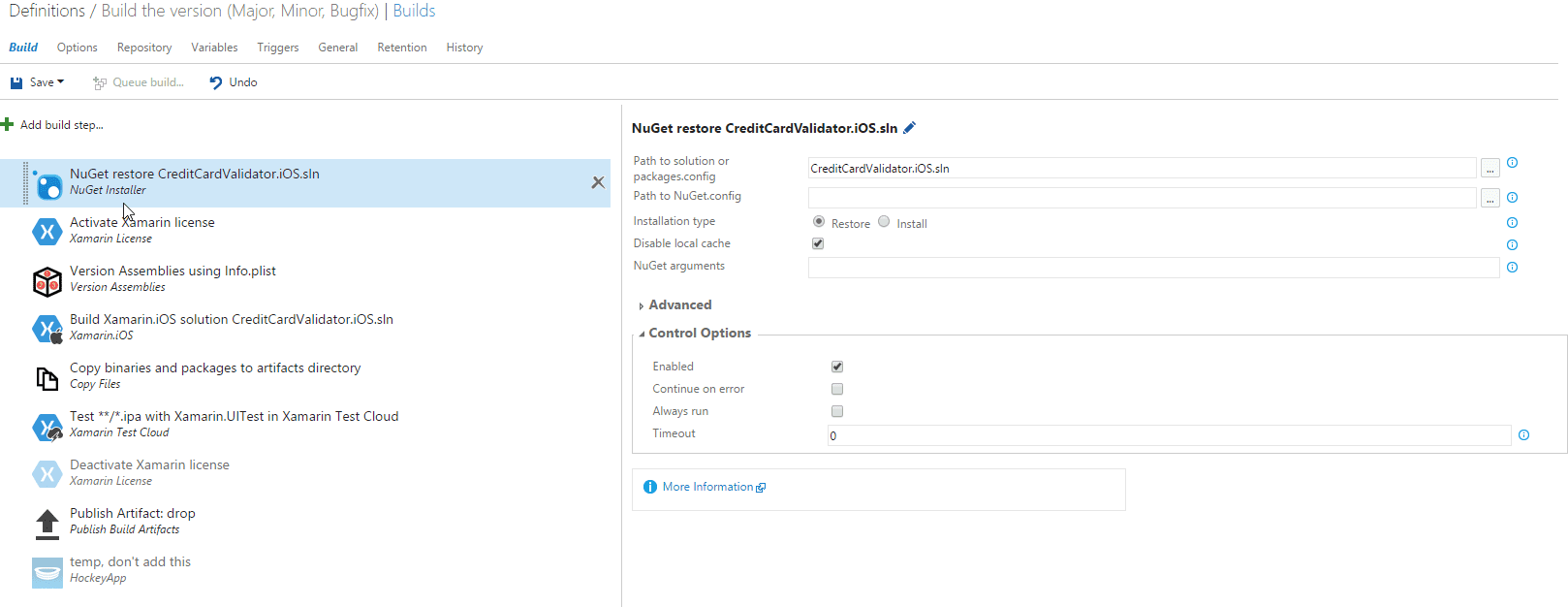Click the Timeout input field
The height and width of the screenshot is (607, 1568).
[1169, 435]
